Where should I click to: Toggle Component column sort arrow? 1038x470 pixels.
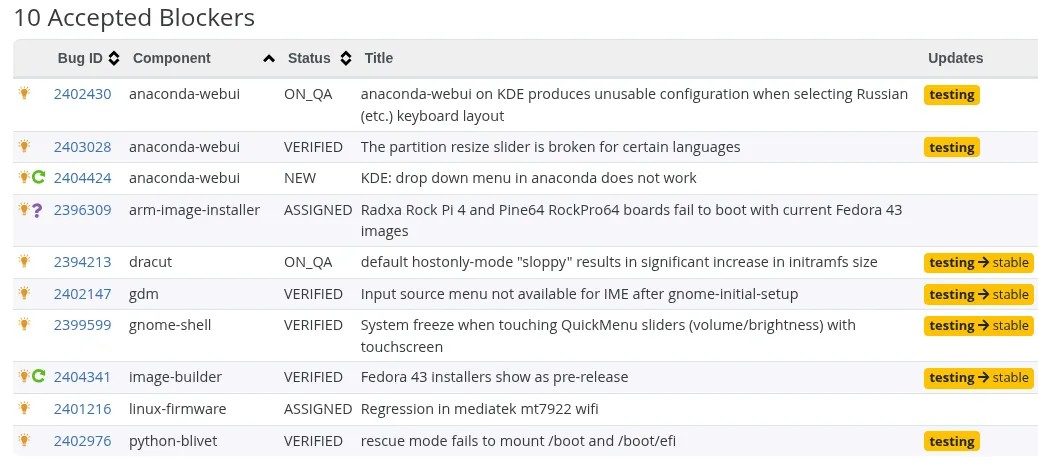(268, 59)
